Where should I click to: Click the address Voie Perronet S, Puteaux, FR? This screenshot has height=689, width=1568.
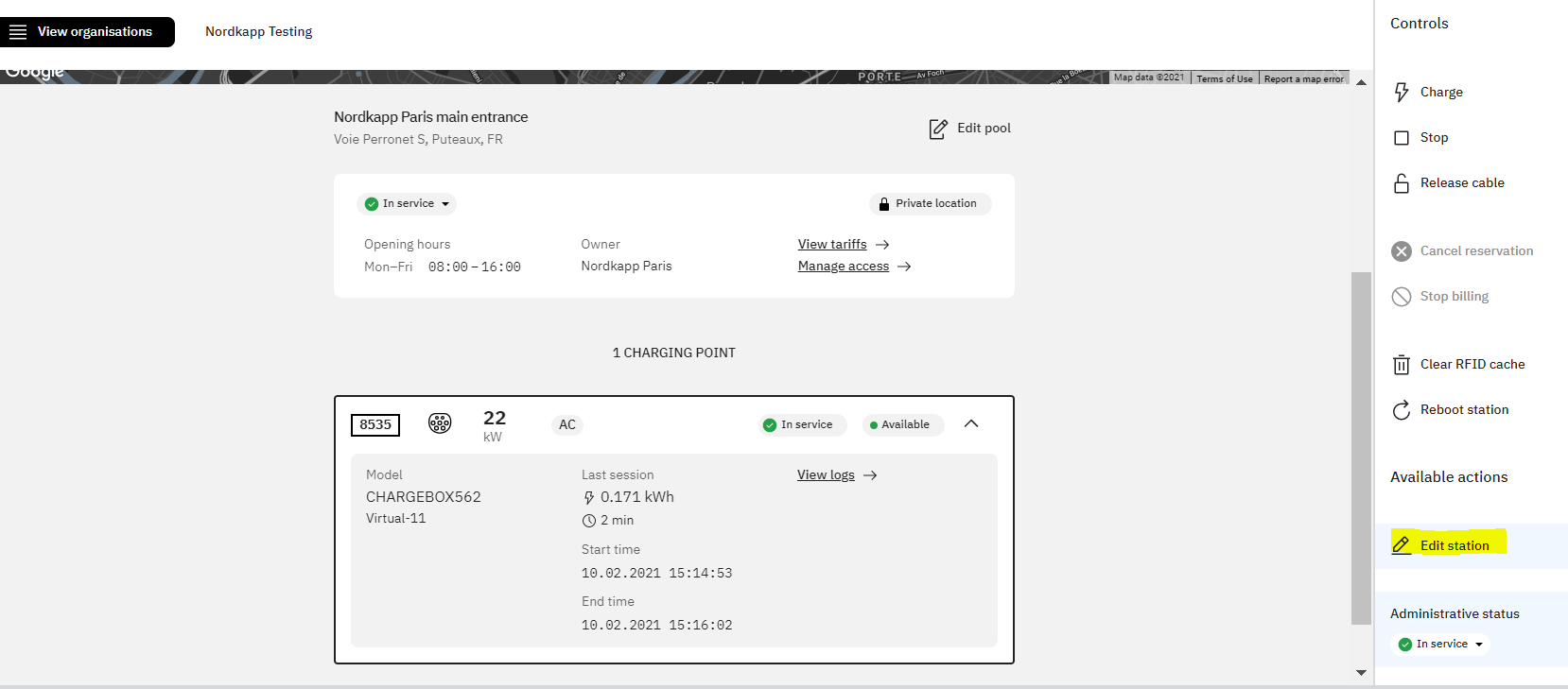tap(418, 139)
